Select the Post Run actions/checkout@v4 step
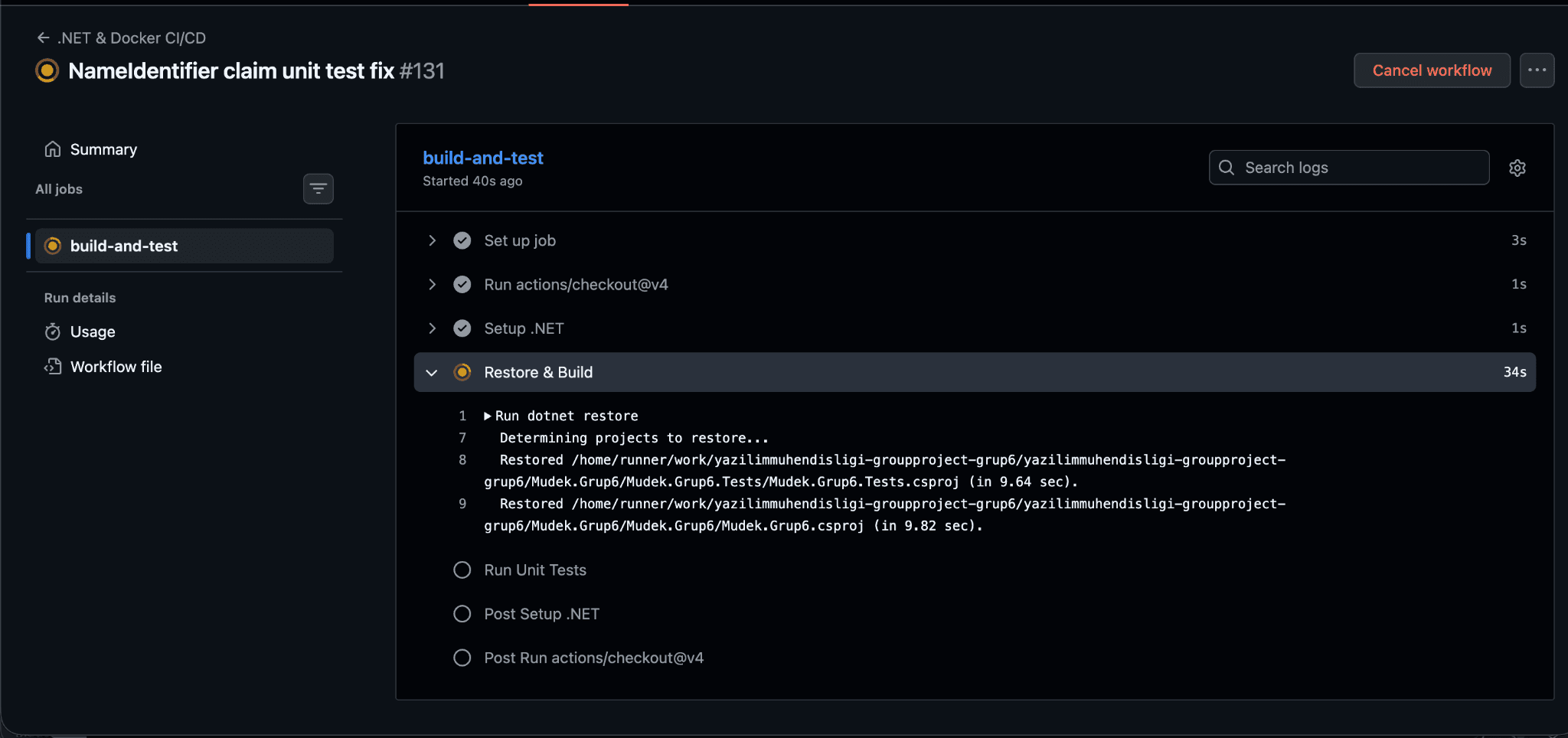1568x738 pixels. [x=593, y=658]
